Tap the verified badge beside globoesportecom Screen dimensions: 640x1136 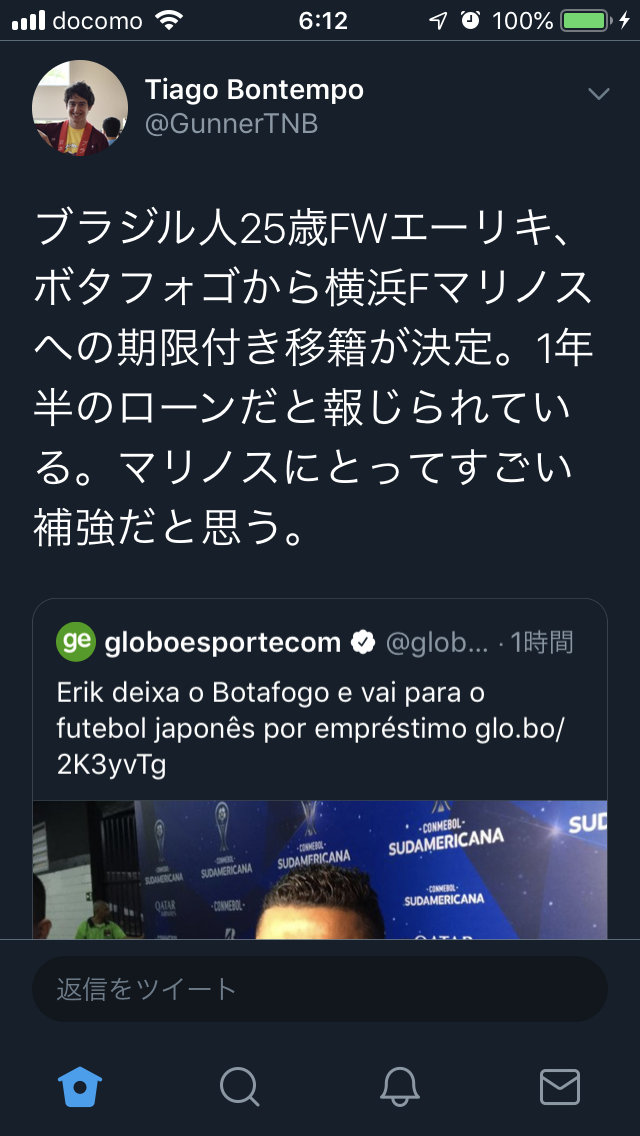coord(362,642)
